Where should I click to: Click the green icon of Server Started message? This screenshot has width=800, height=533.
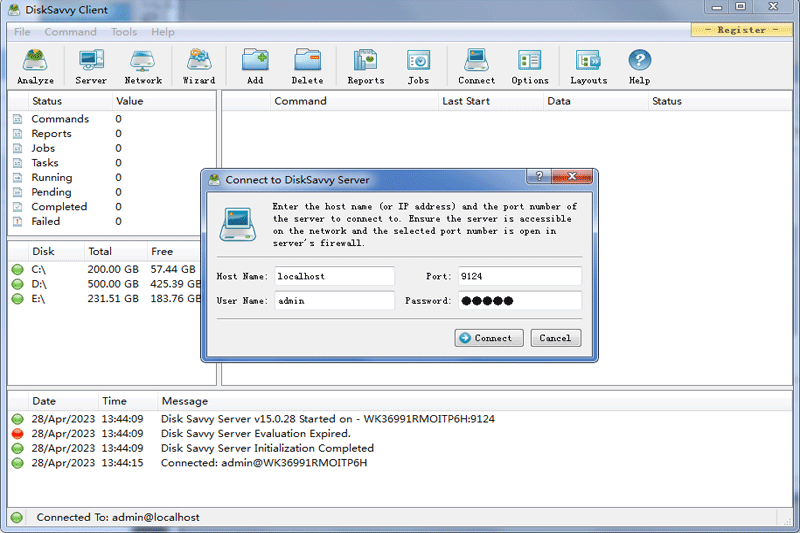click(17, 419)
